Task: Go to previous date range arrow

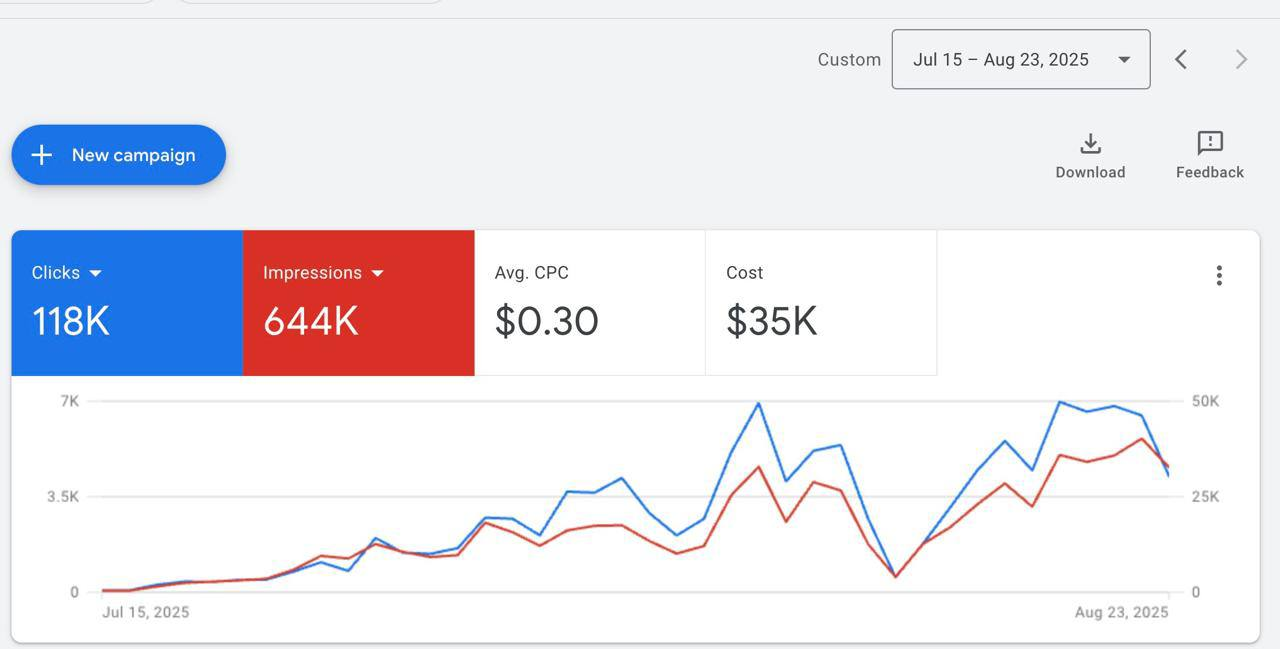Action: 1181,59
